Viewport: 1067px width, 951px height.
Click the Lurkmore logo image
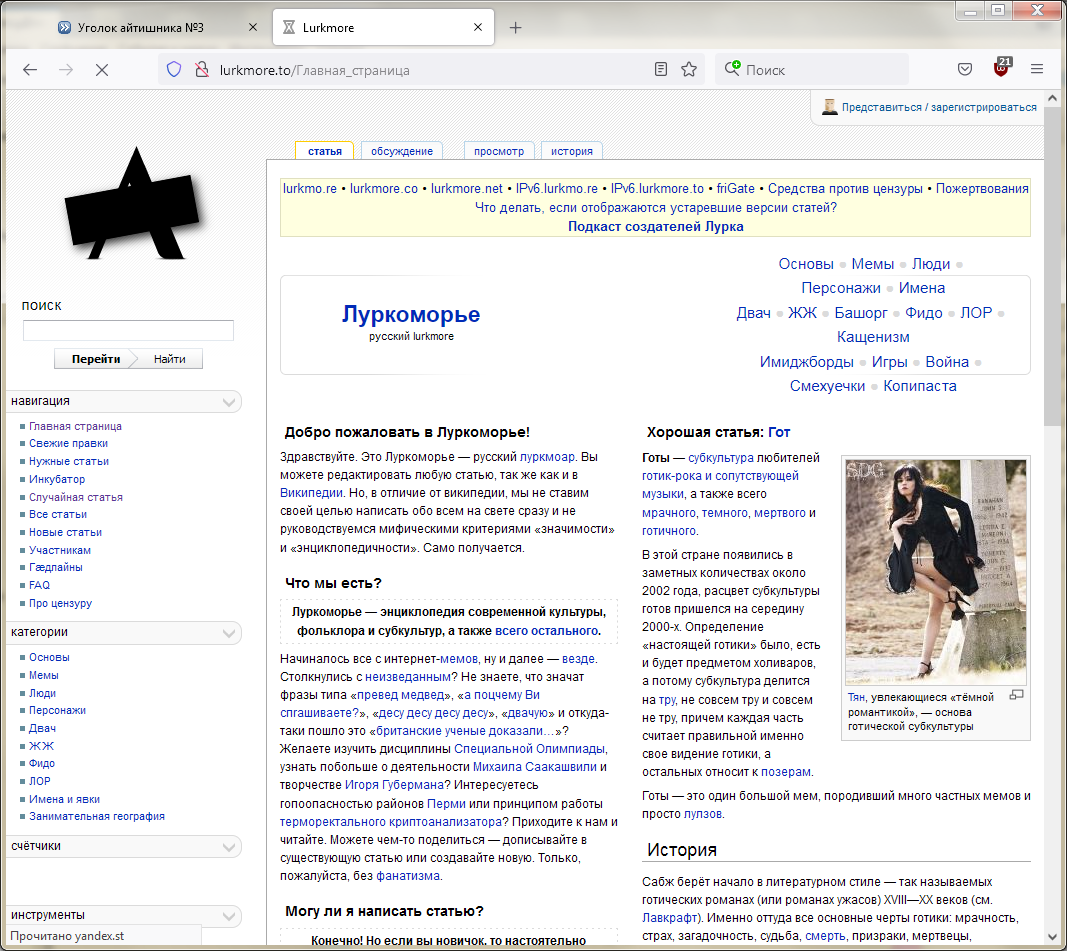click(133, 203)
